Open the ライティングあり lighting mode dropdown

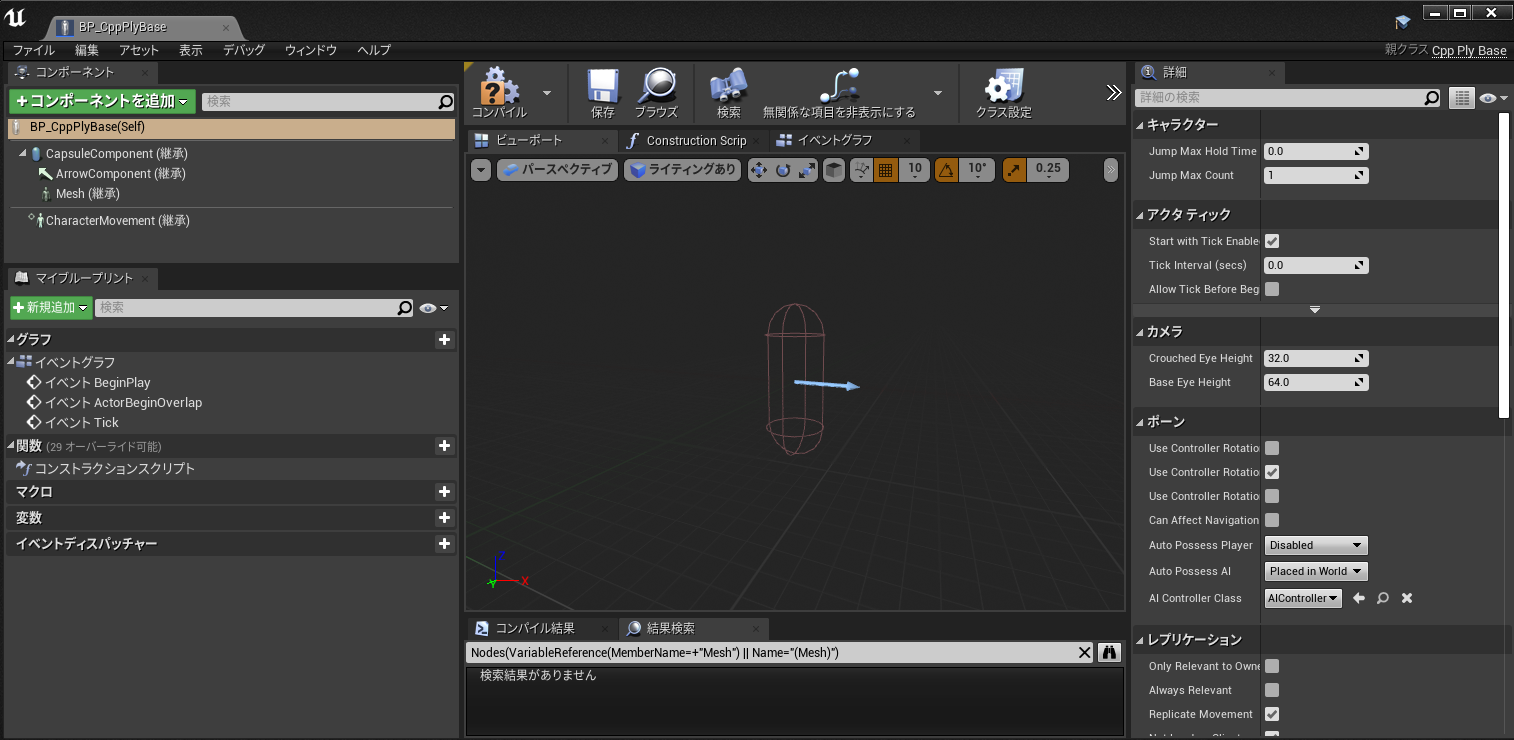point(683,170)
